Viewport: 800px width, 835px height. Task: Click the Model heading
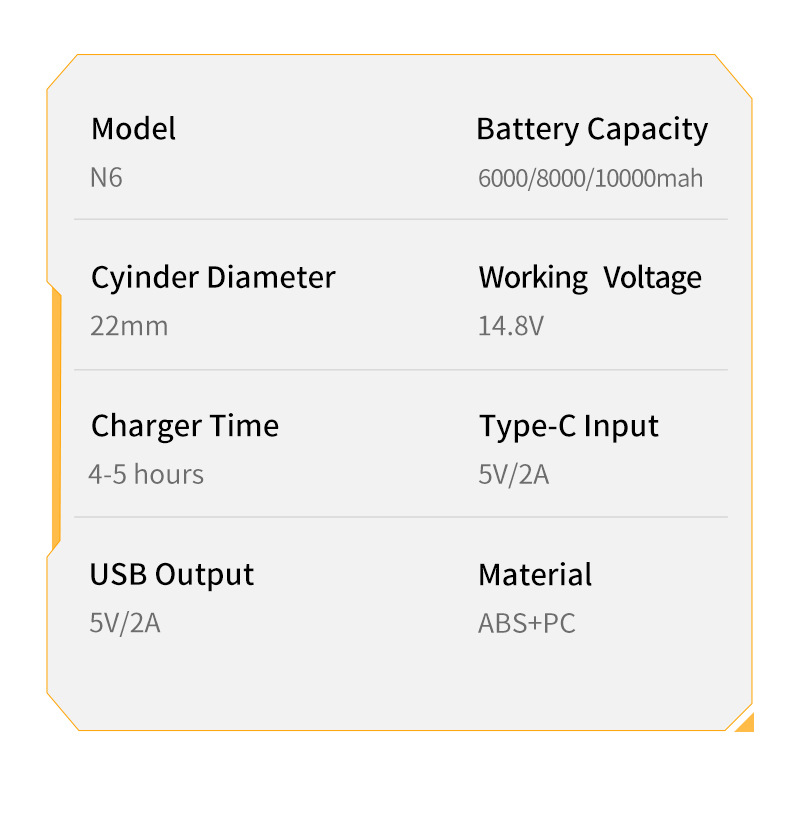133,129
